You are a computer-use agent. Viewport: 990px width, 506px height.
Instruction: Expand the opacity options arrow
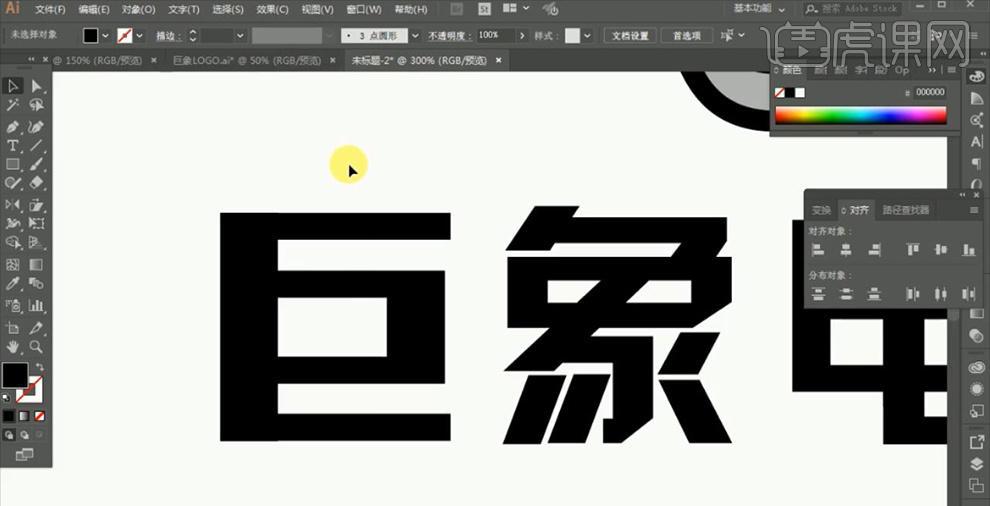coord(522,36)
